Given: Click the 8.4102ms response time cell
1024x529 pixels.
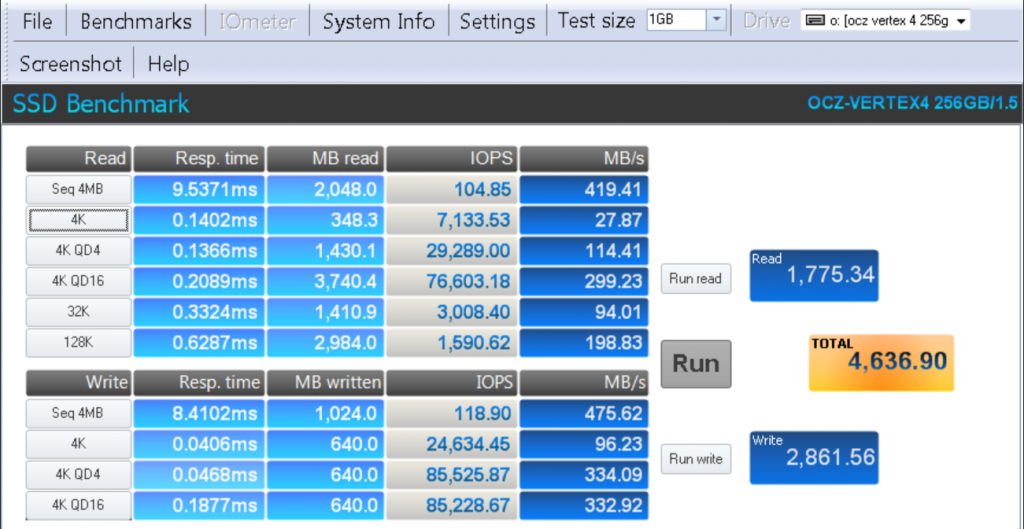Looking at the screenshot, I should point(199,413).
